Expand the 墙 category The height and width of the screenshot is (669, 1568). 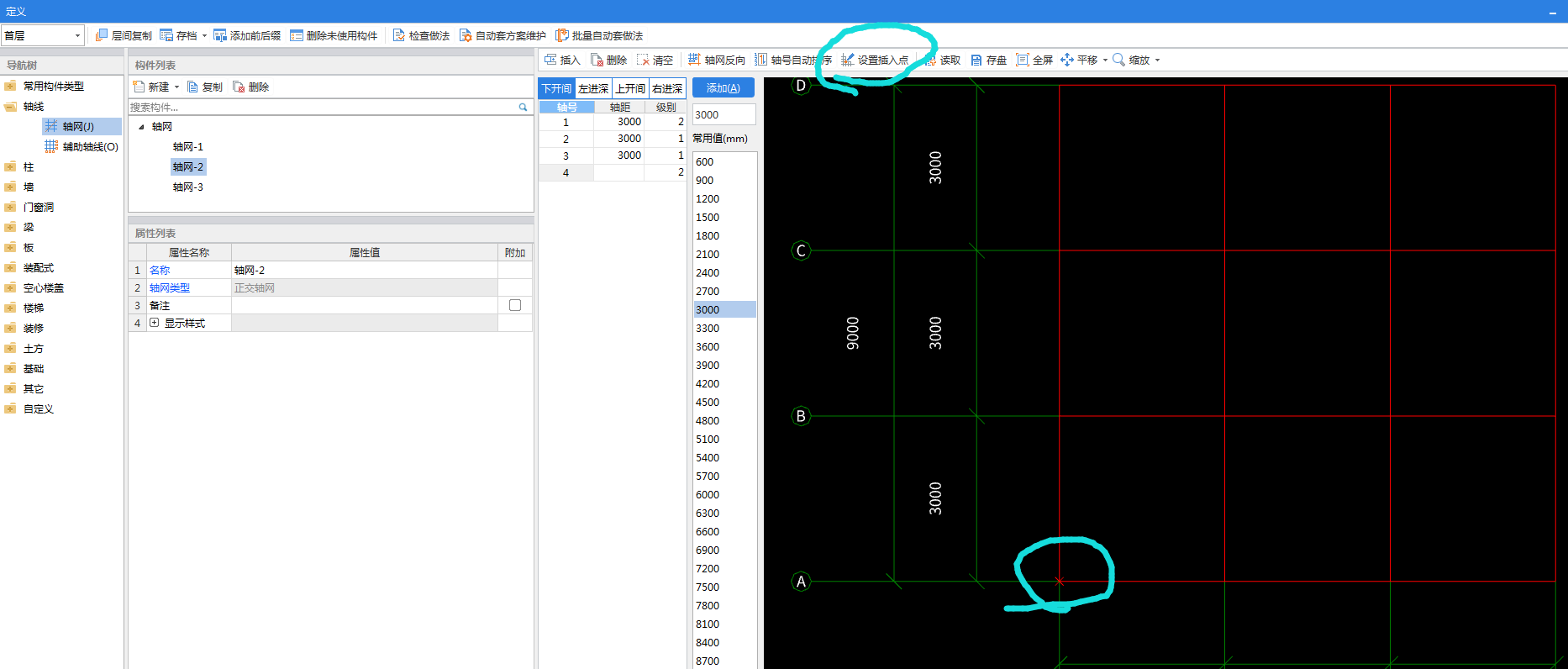click(10, 187)
